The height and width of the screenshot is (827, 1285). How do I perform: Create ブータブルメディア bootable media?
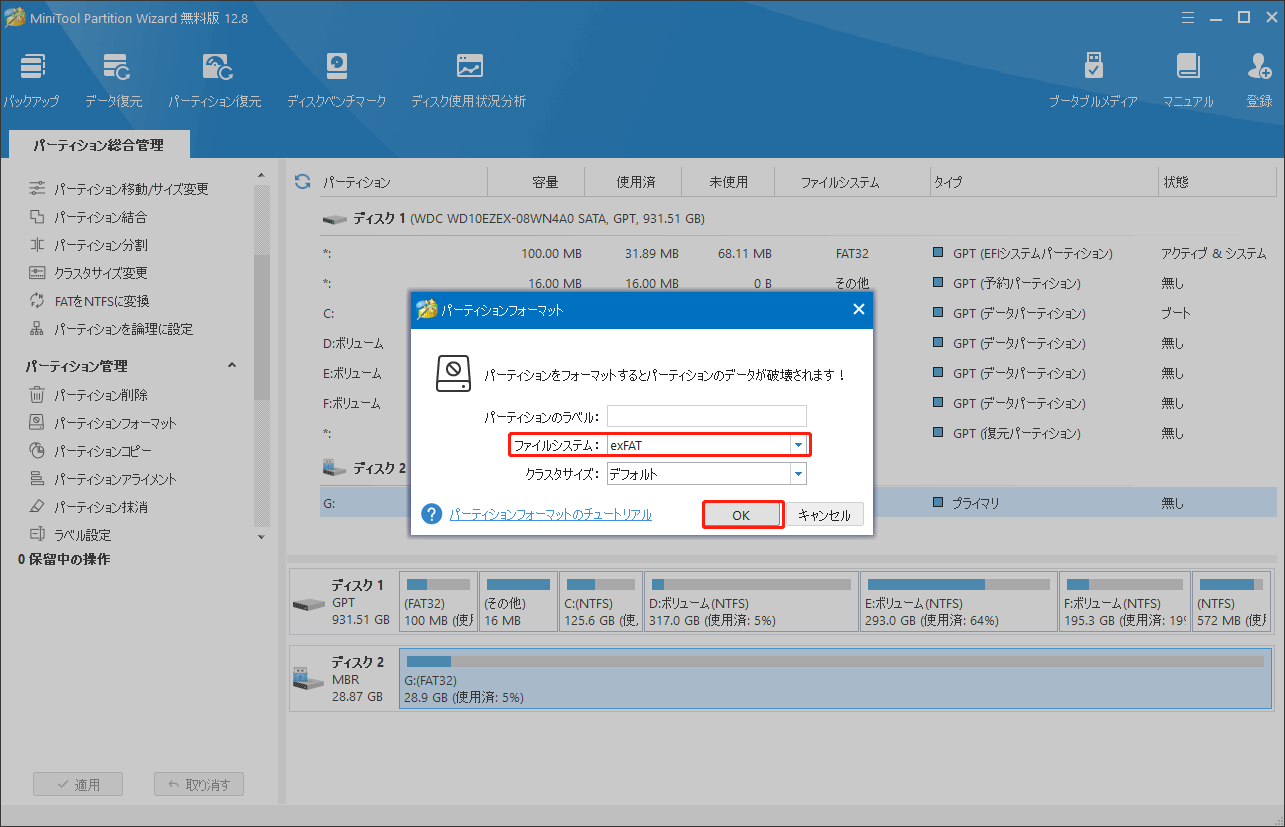pyautogui.click(x=1093, y=80)
